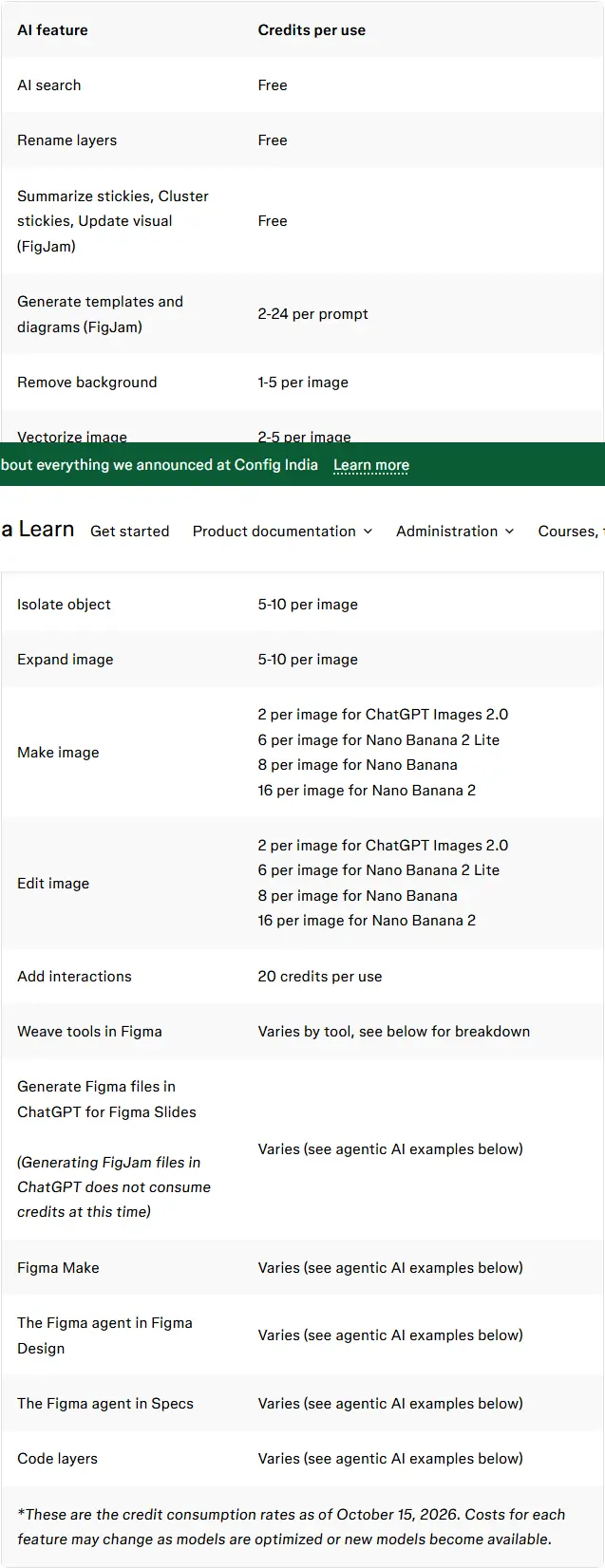Select the Credits per use header
605x1568 pixels.
coord(312,30)
